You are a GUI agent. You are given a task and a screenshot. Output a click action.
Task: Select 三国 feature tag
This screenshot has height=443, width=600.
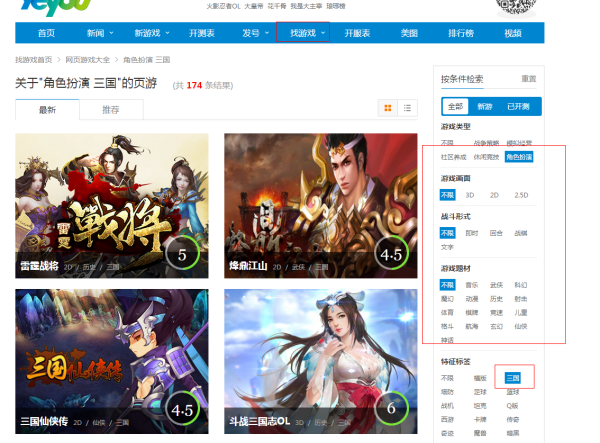(513, 378)
